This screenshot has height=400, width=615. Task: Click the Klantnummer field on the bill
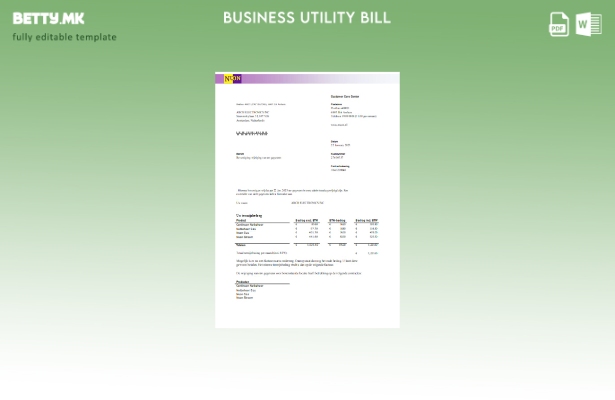[338, 155]
